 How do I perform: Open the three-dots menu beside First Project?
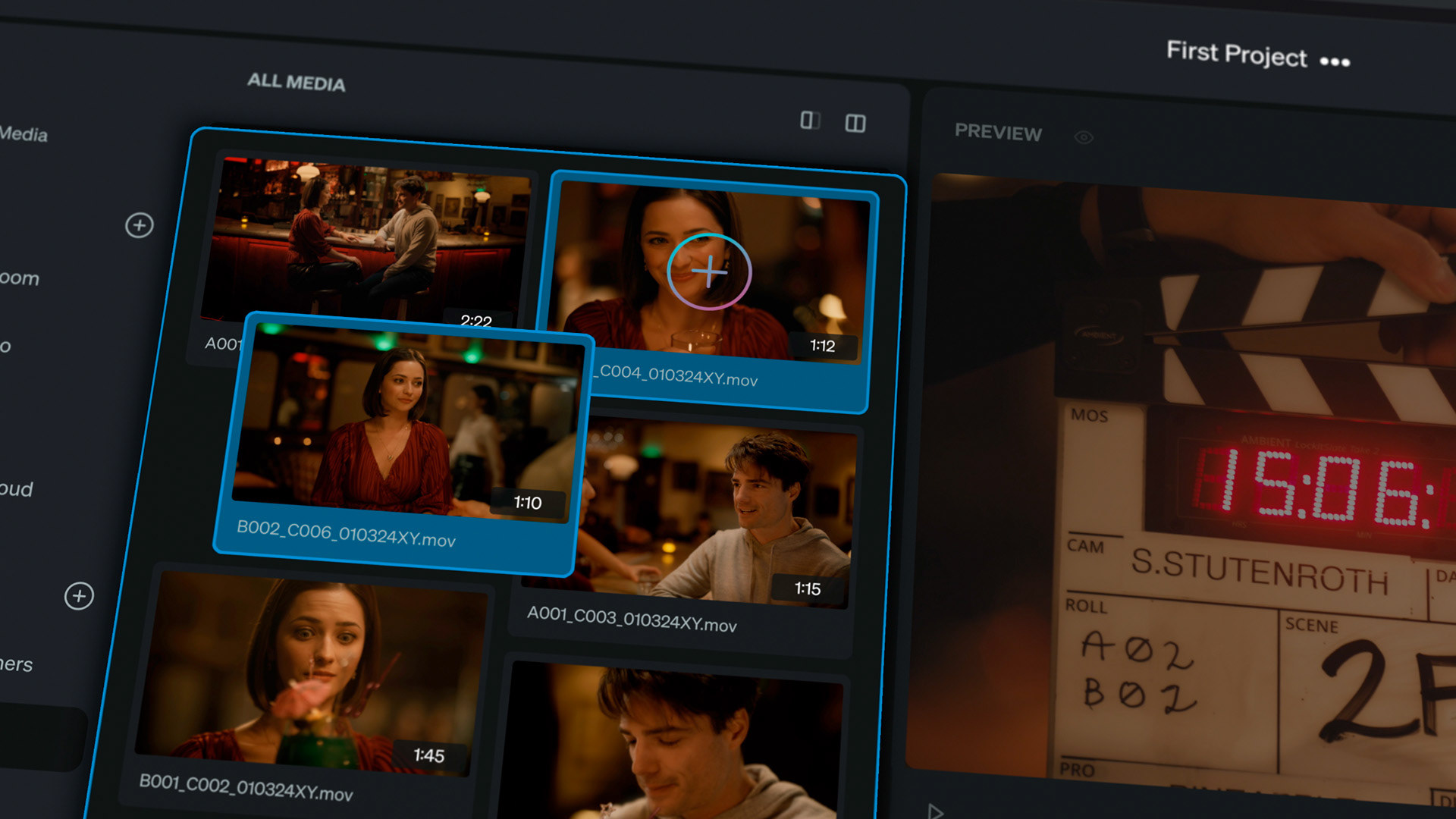(x=1335, y=62)
